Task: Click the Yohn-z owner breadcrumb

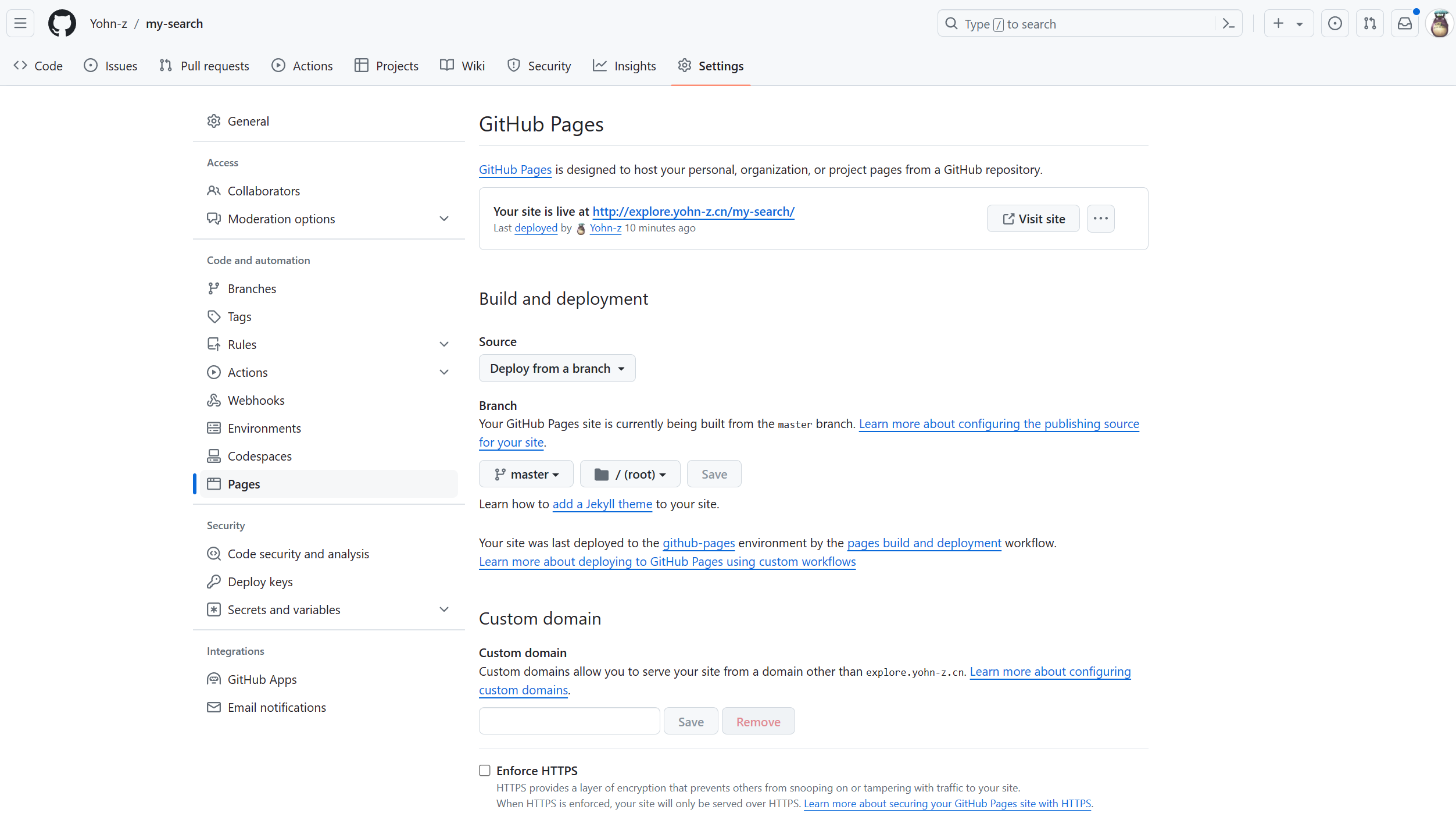Action: pos(108,24)
